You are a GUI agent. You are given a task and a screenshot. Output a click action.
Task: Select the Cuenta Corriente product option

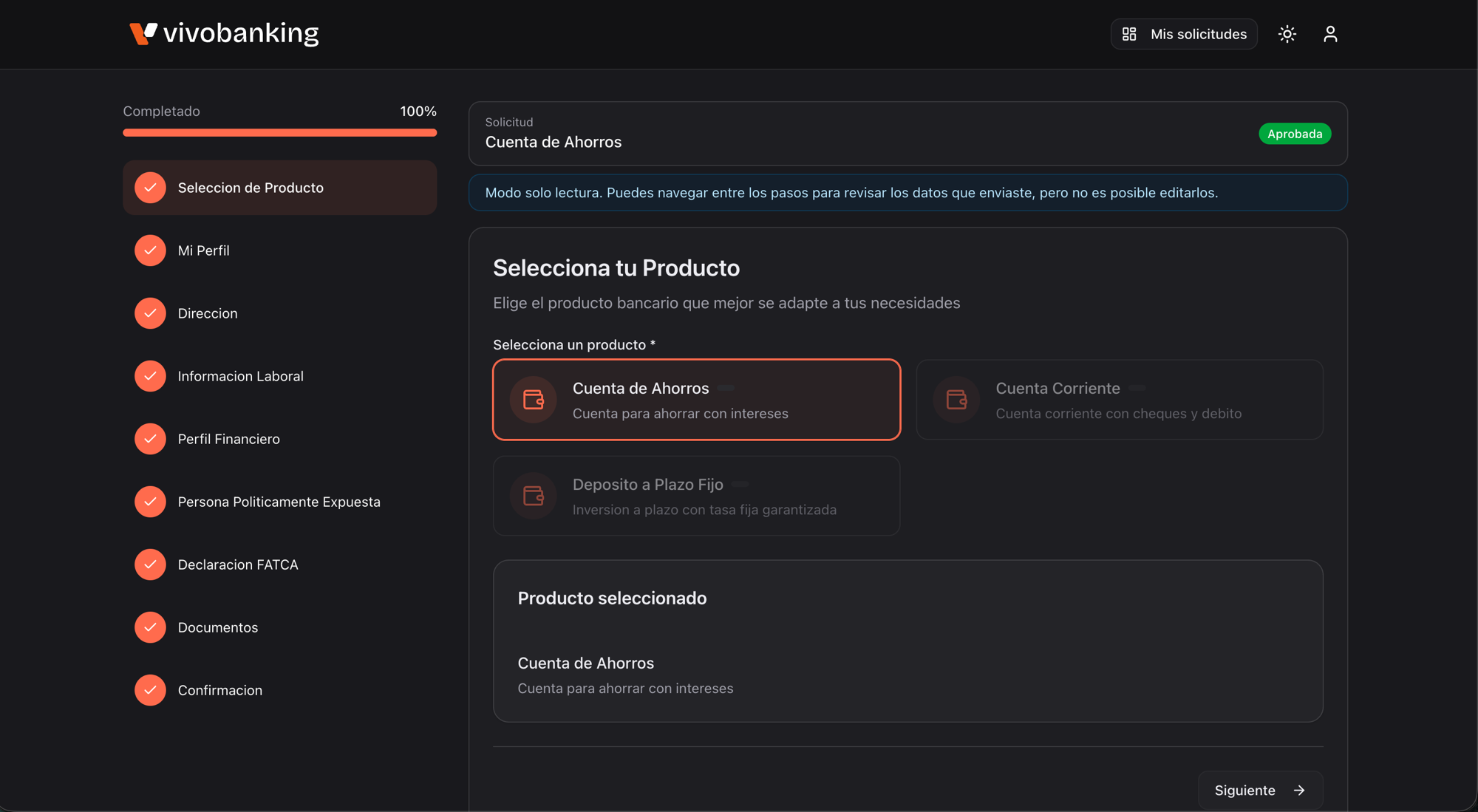(1120, 400)
